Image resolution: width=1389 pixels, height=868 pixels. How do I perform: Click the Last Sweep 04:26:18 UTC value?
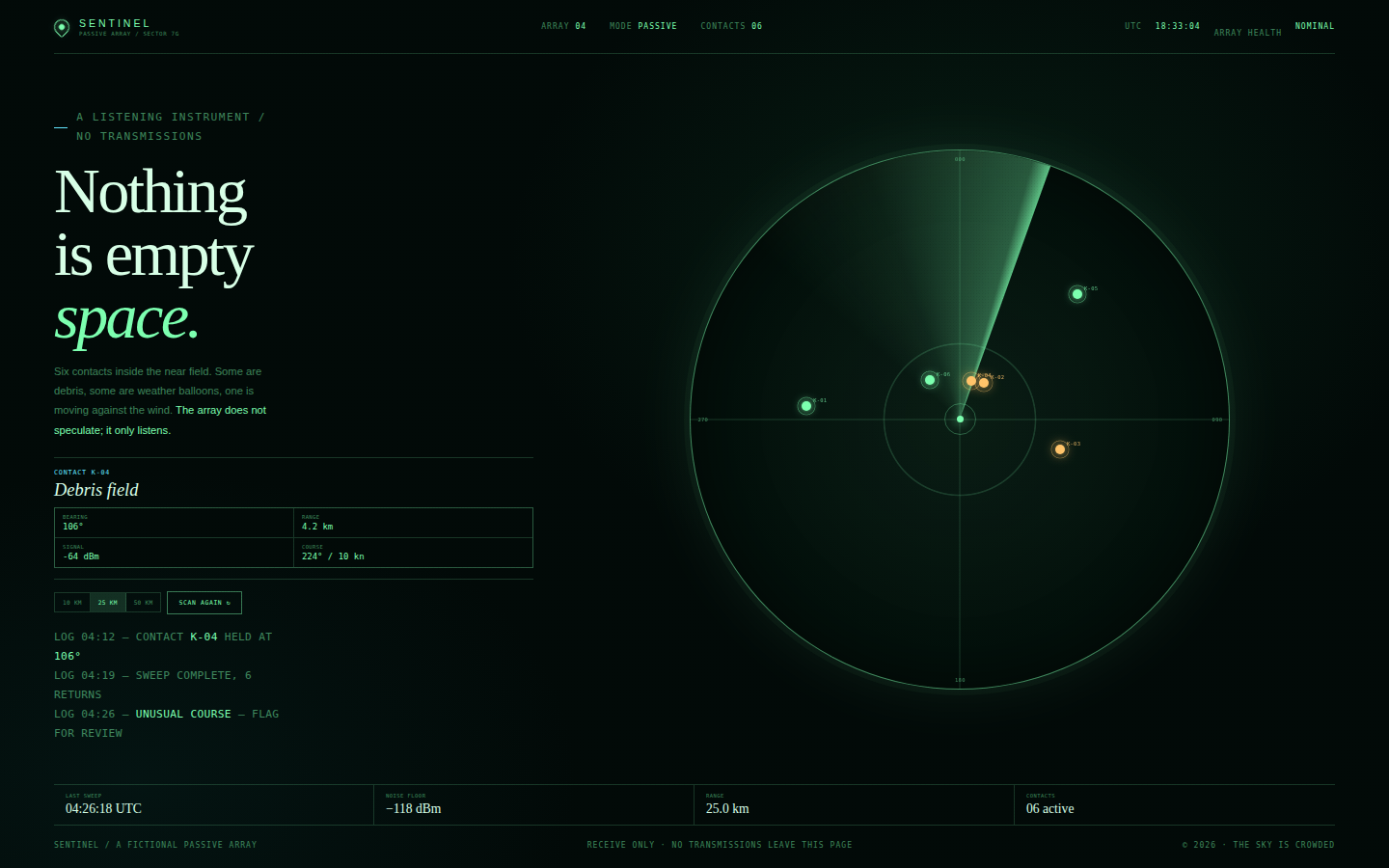tap(103, 809)
